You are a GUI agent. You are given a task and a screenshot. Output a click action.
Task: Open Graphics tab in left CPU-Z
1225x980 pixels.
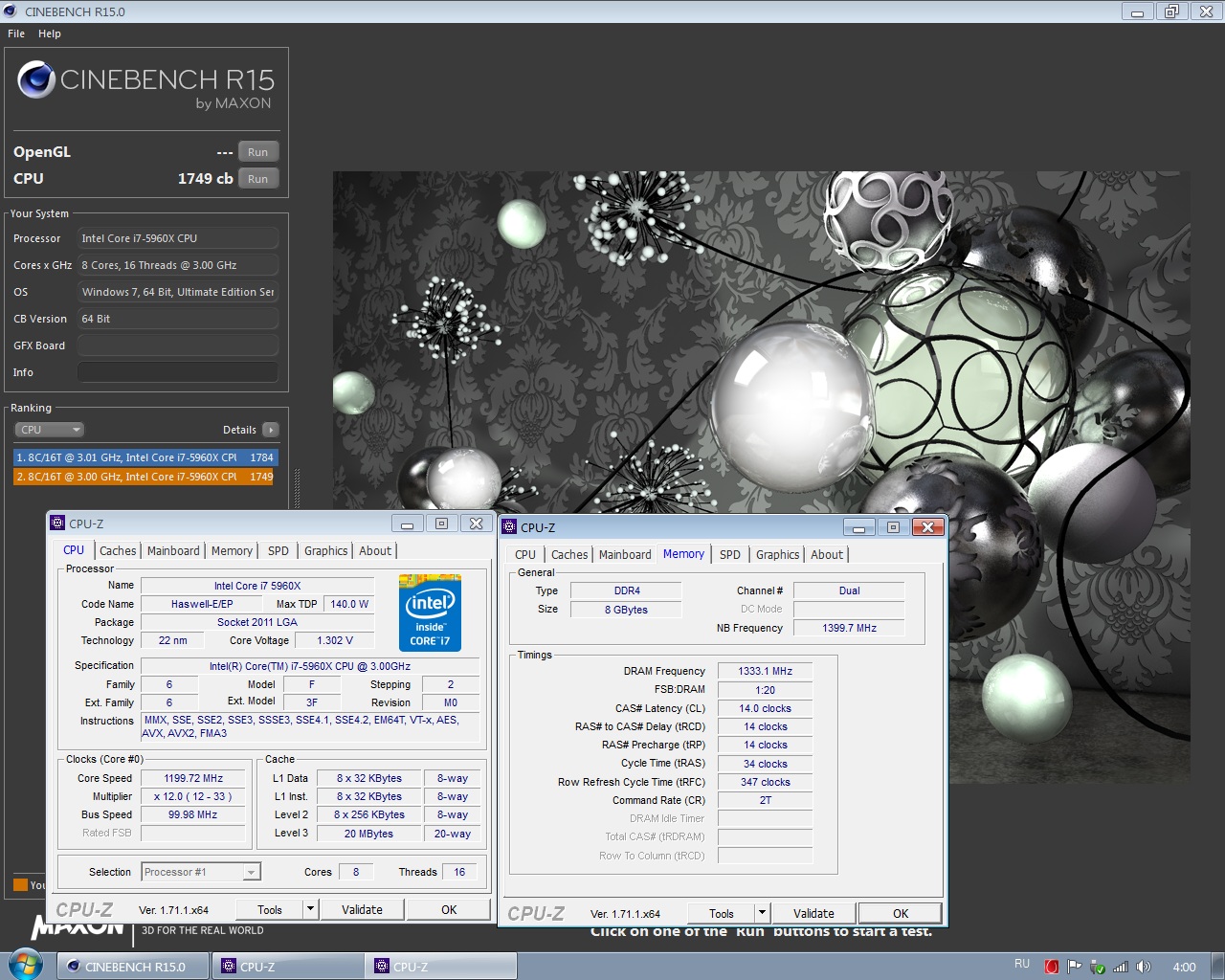(326, 550)
